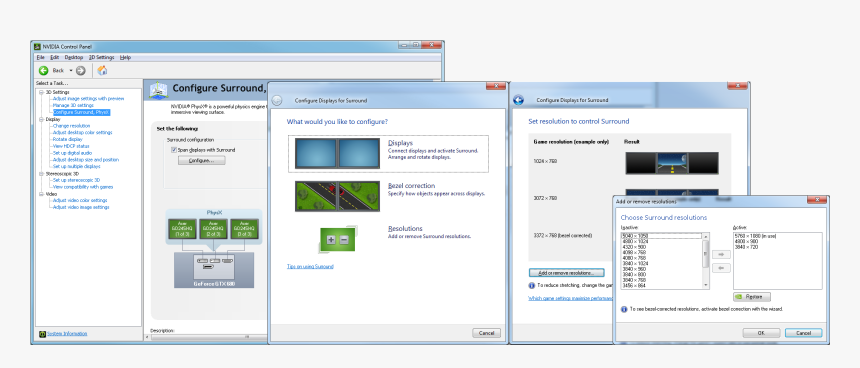Click the monitor labeled 2 of 3
Viewport: 860px width, 368px height.
coord(213,229)
